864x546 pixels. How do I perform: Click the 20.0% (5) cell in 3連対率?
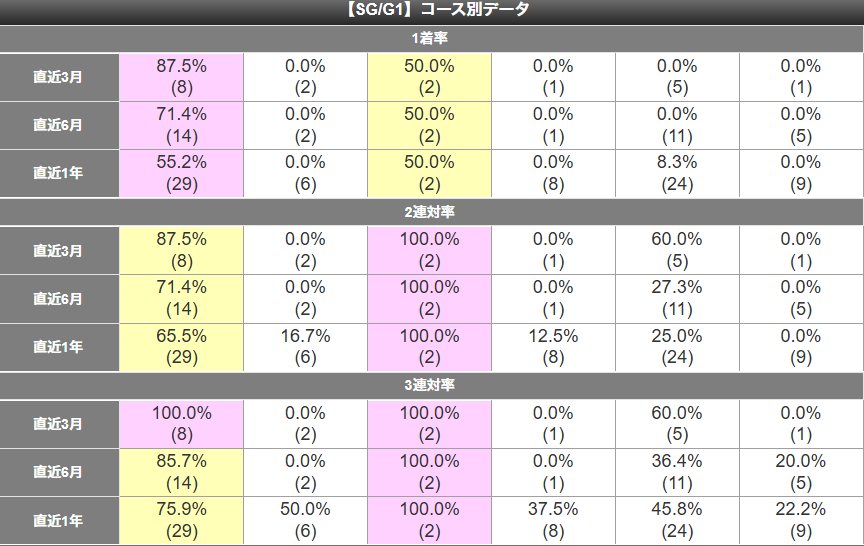801,472
